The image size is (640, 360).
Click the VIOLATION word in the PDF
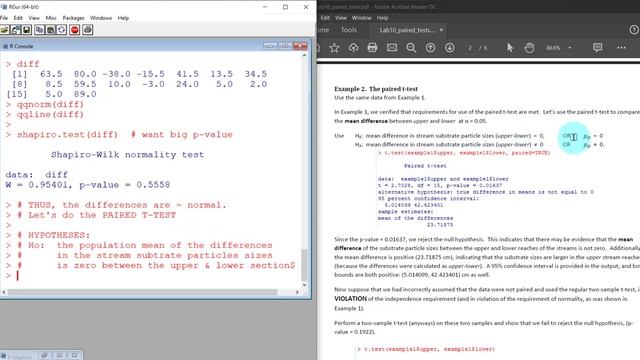pos(350,299)
